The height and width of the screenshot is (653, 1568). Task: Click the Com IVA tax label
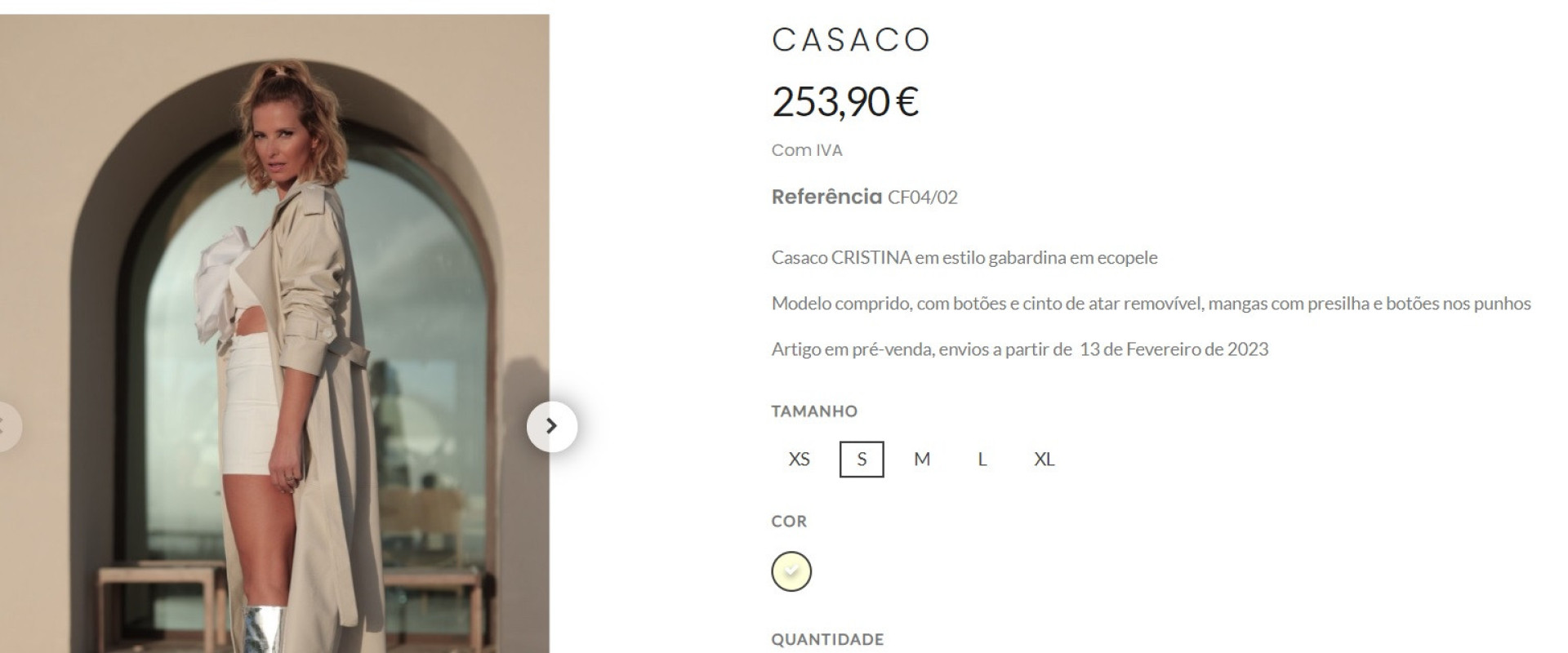point(807,150)
